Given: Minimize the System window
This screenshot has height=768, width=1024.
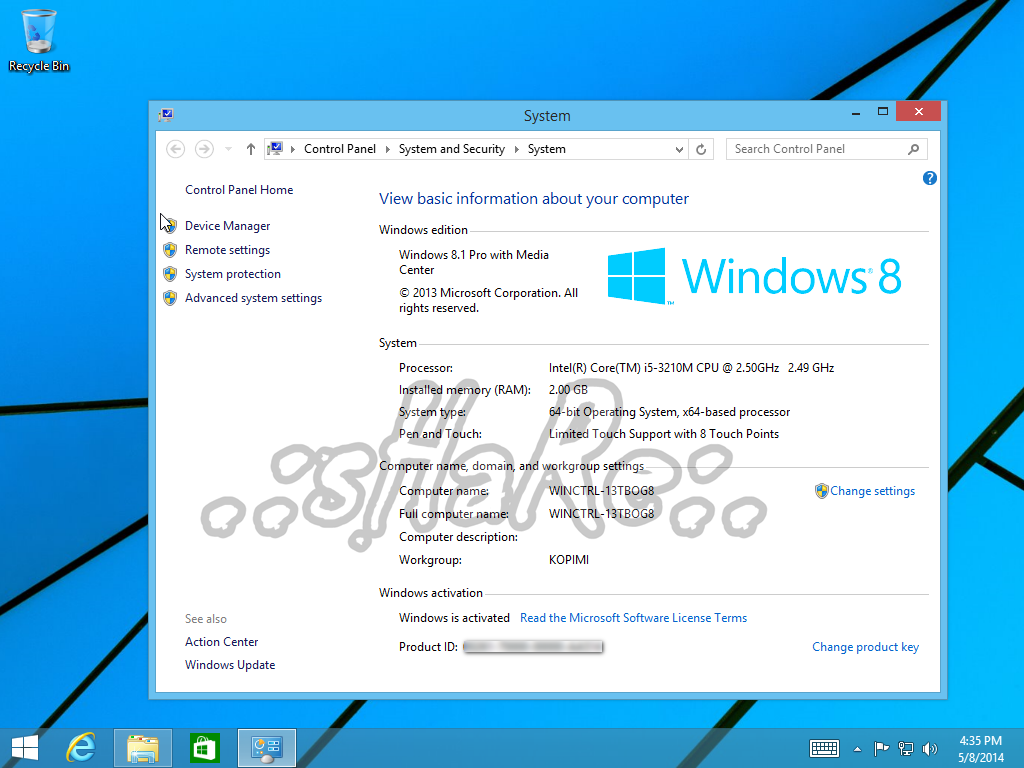Looking at the screenshot, I should 856,112.
